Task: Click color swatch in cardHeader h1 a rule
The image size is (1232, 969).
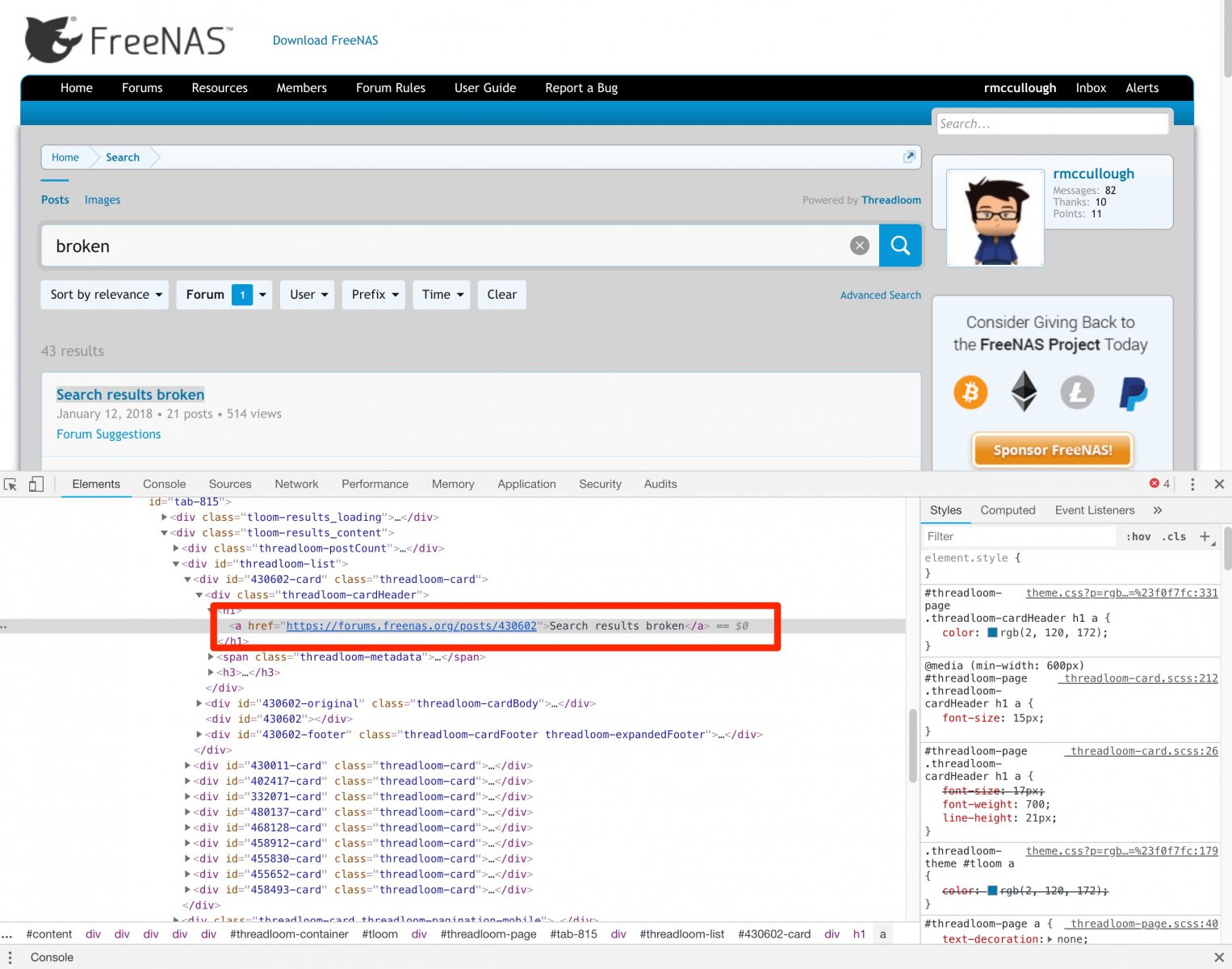Action: click(x=993, y=633)
